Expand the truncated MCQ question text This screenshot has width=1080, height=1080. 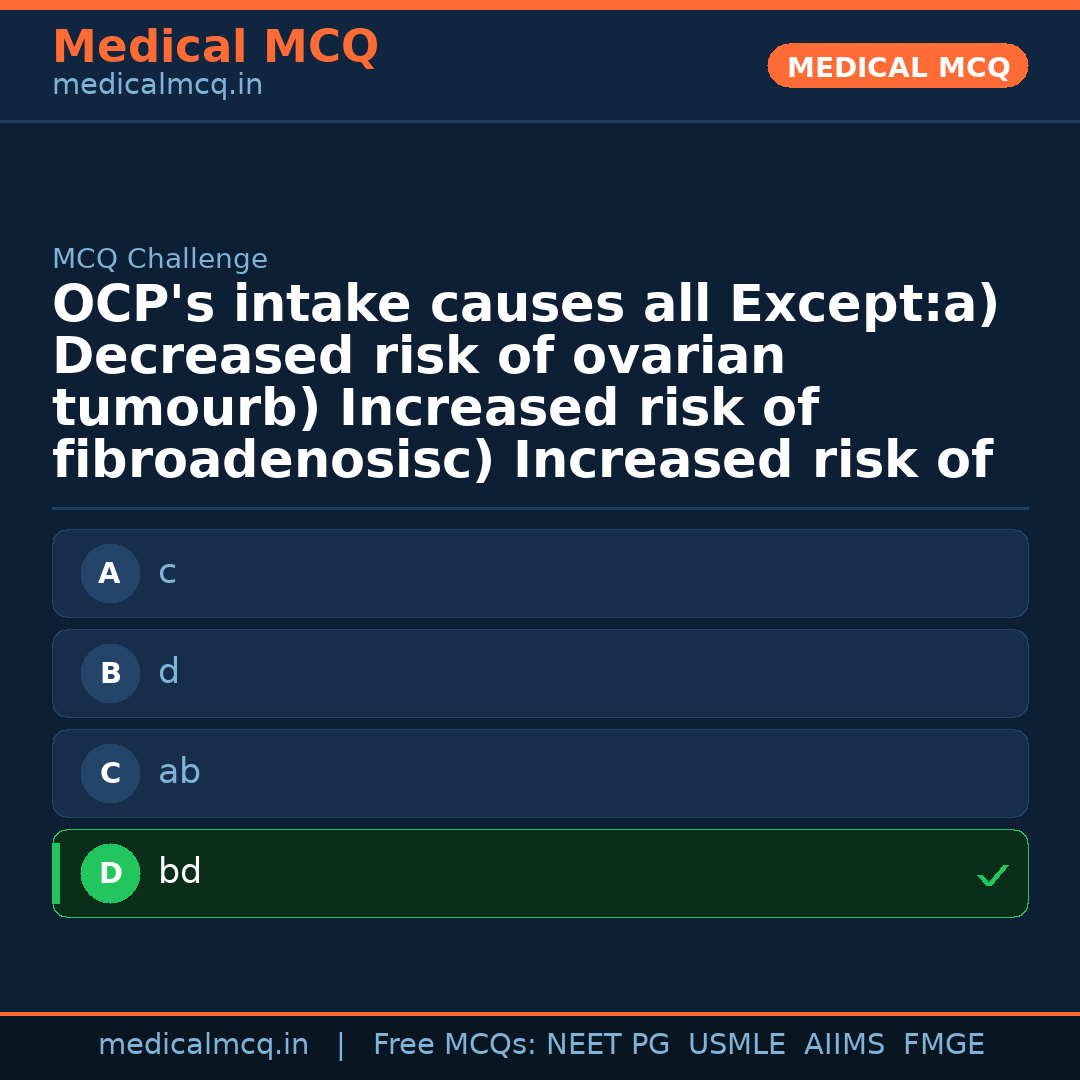pos(522,380)
